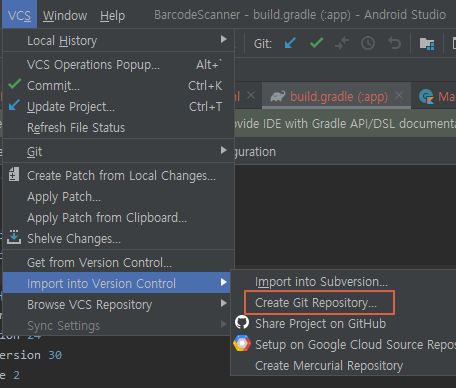Click the Shelve Changes download tray icon

pos(14,237)
